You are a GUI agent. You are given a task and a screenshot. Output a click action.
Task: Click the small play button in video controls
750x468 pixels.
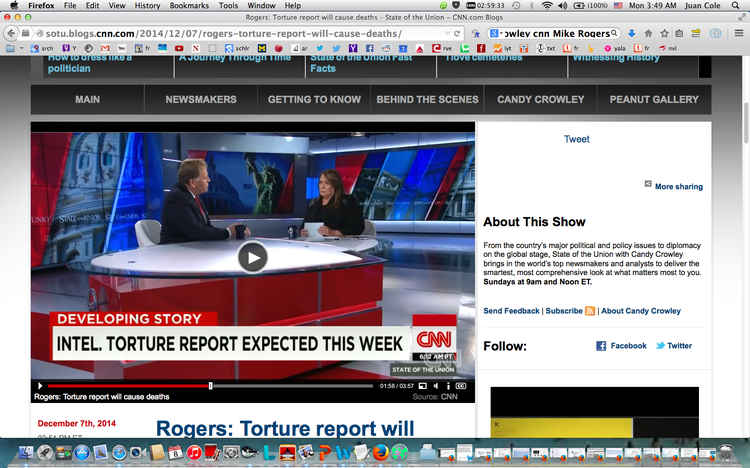[x=40, y=386]
